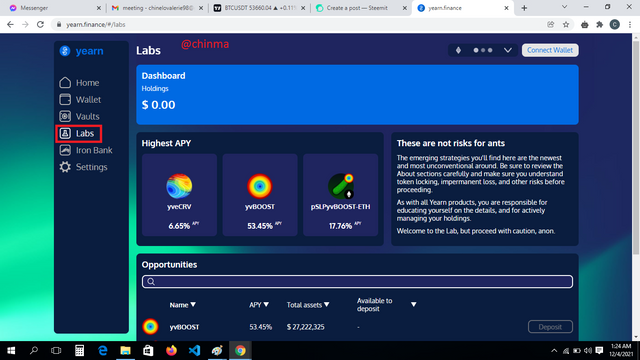Viewport: 640px width, 360px height.
Task: Click the $ 27,222,325 total assets value
Action: (305, 327)
